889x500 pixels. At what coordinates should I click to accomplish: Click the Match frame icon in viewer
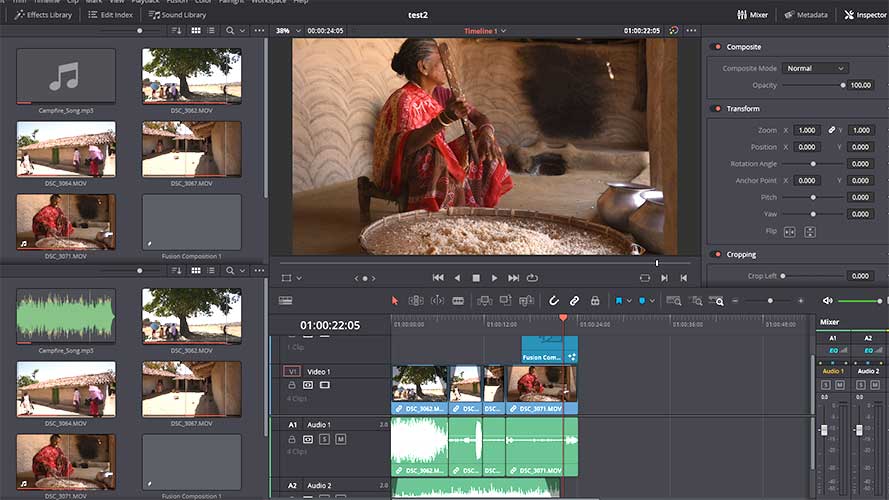tap(645, 278)
